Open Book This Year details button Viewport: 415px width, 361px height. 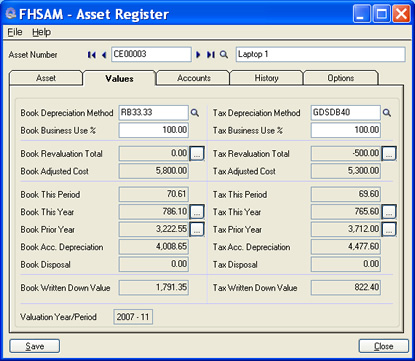click(197, 212)
